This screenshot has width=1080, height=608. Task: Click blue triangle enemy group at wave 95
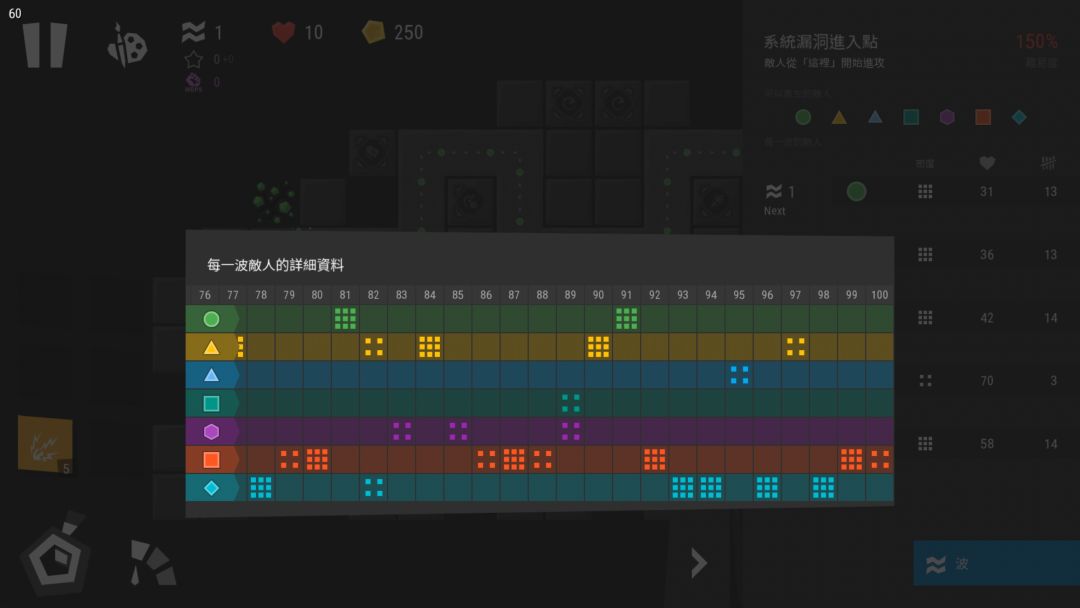739,375
